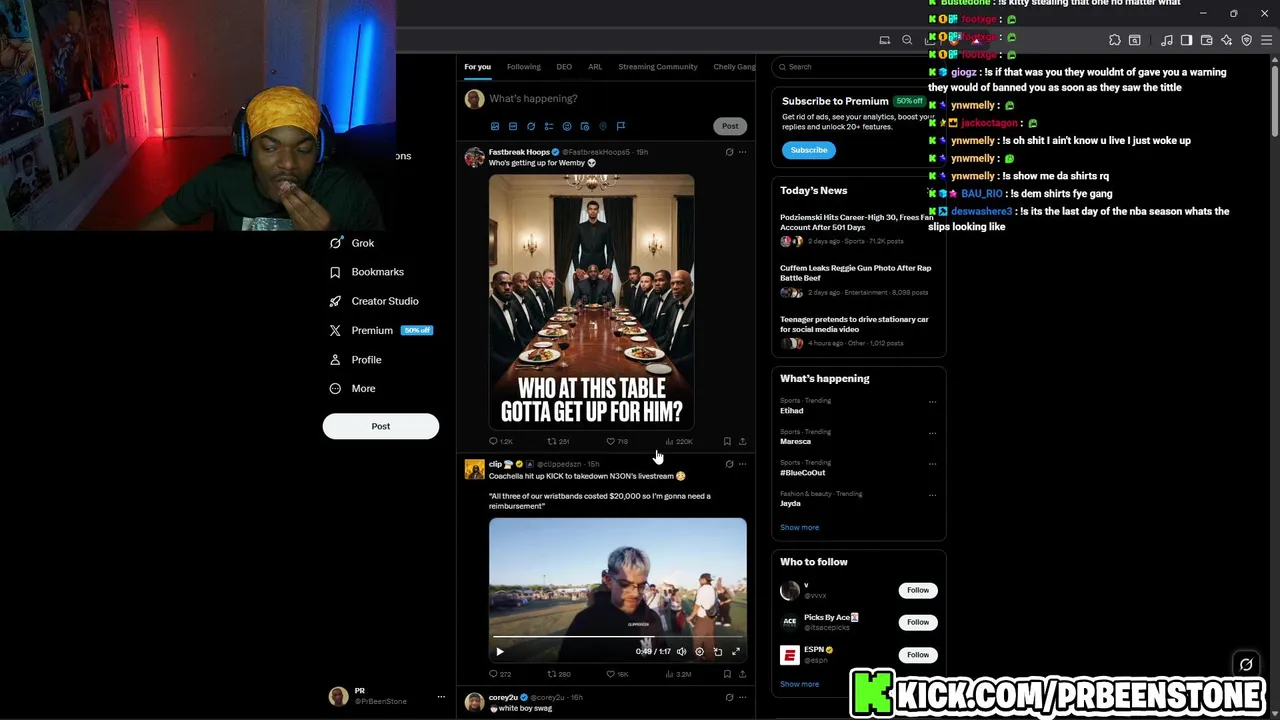Viewport: 1280px width, 720px height.
Task: Expand the More sidebar menu
Action: (x=352, y=388)
